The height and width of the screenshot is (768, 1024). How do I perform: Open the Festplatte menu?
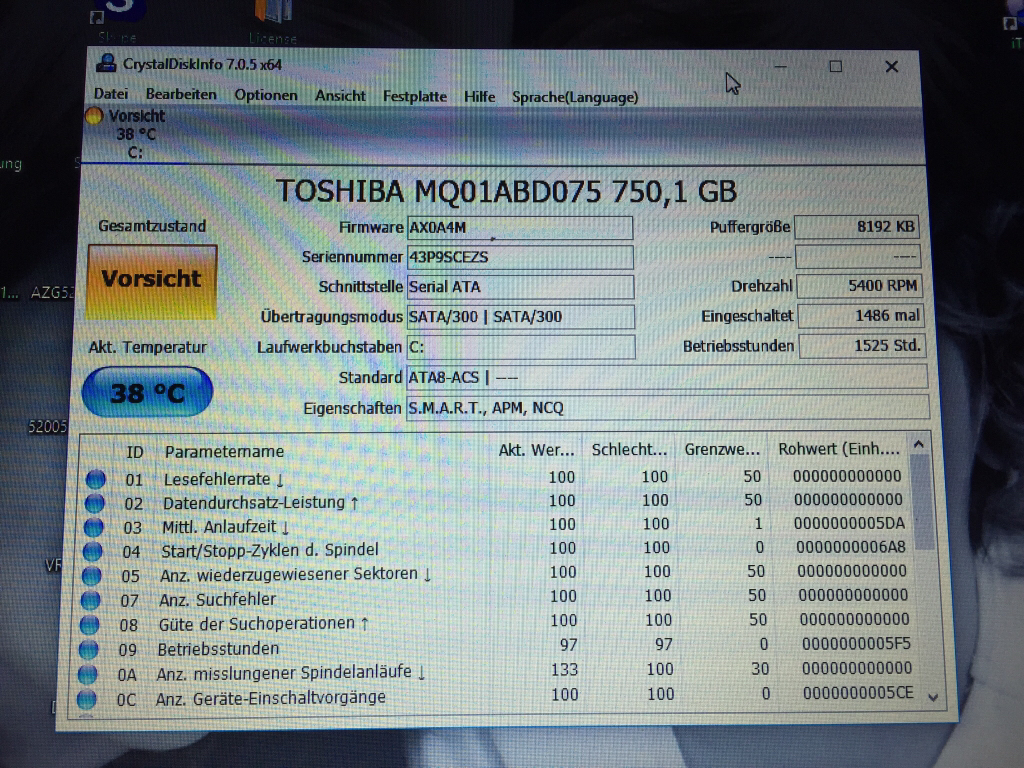point(415,97)
